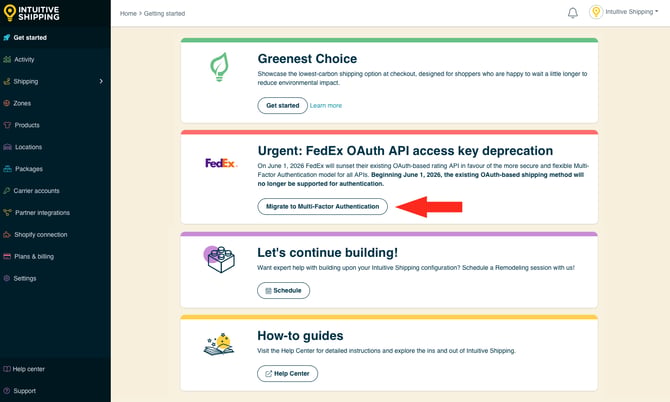This screenshot has height=402, width=670.
Task: Click the Packages box icon
Action: pyautogui.click(x=7, y=169)
